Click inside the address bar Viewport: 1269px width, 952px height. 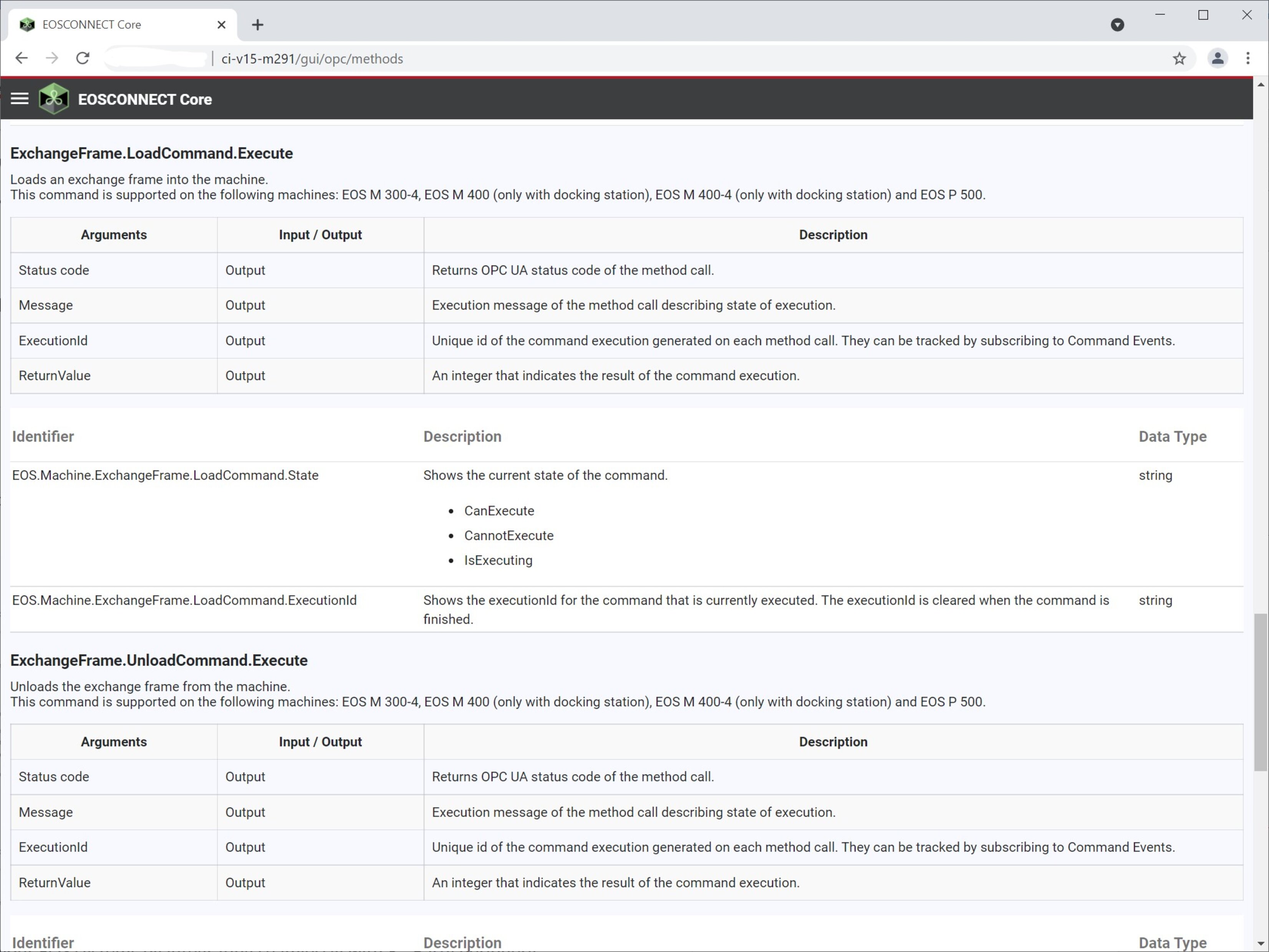(402, 58)
